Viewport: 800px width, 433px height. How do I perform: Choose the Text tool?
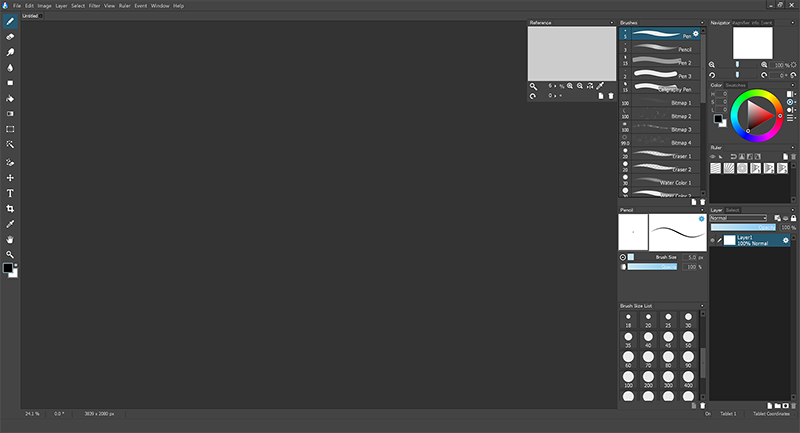(x=10, y=193)
